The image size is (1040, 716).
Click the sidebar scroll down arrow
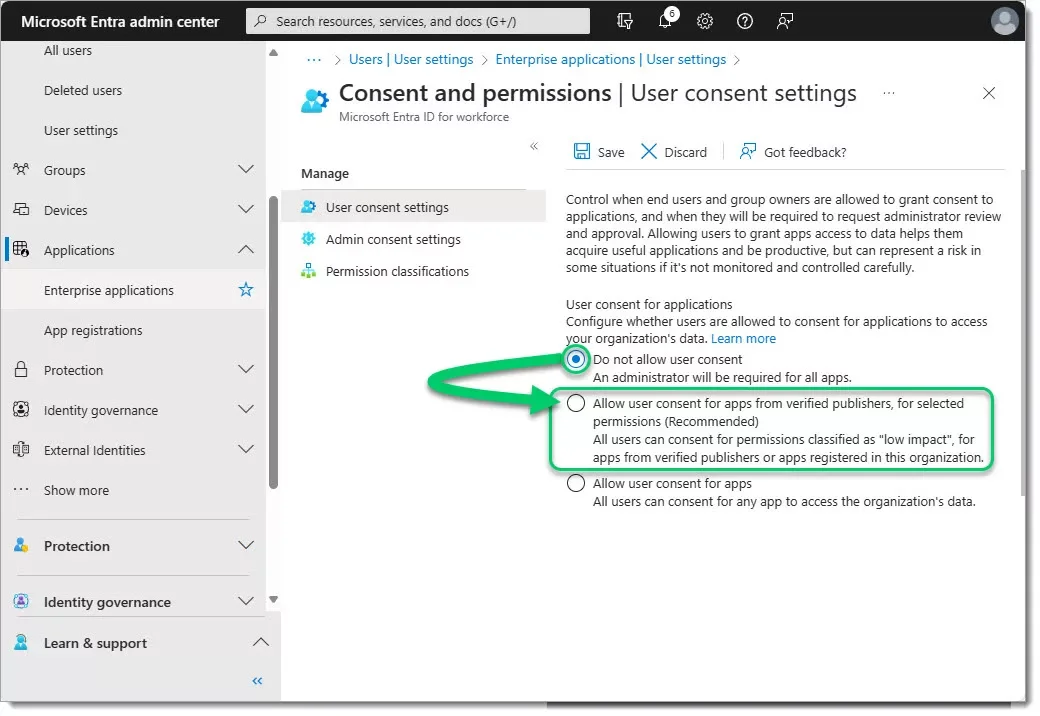point(273,599)
